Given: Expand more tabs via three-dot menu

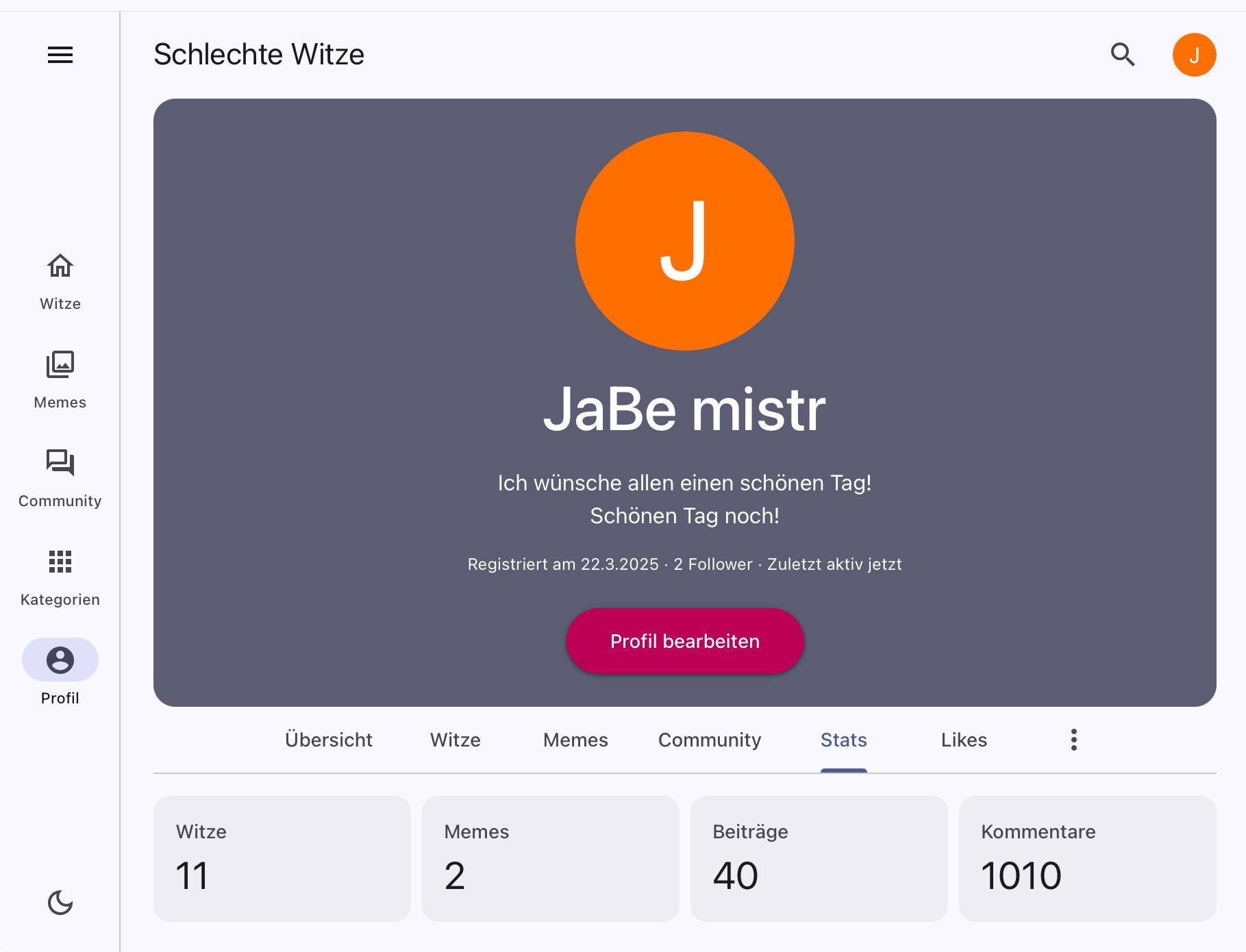Looking at the screenshot, I should 1073,740.
